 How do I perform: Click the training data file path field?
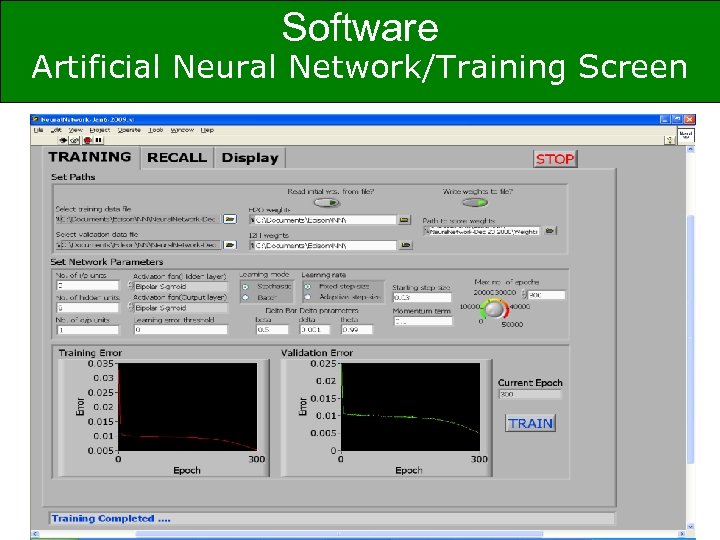point(138,219)
